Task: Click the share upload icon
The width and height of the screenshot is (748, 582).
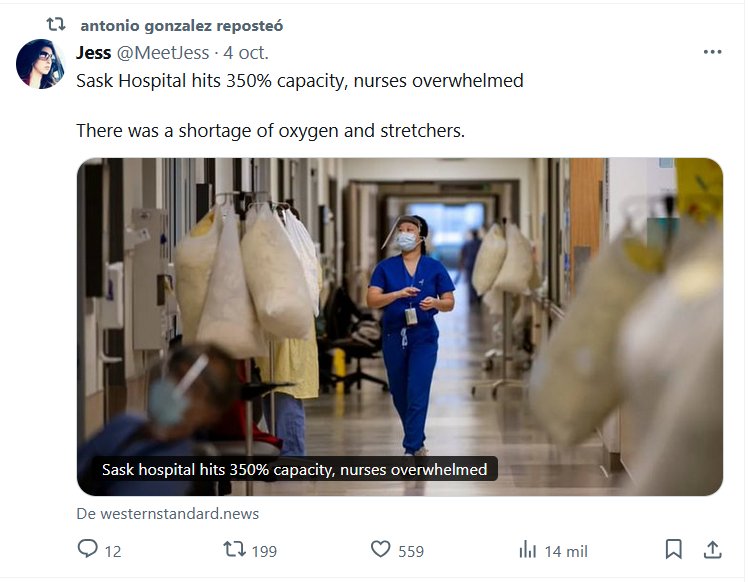Action: 712,549
